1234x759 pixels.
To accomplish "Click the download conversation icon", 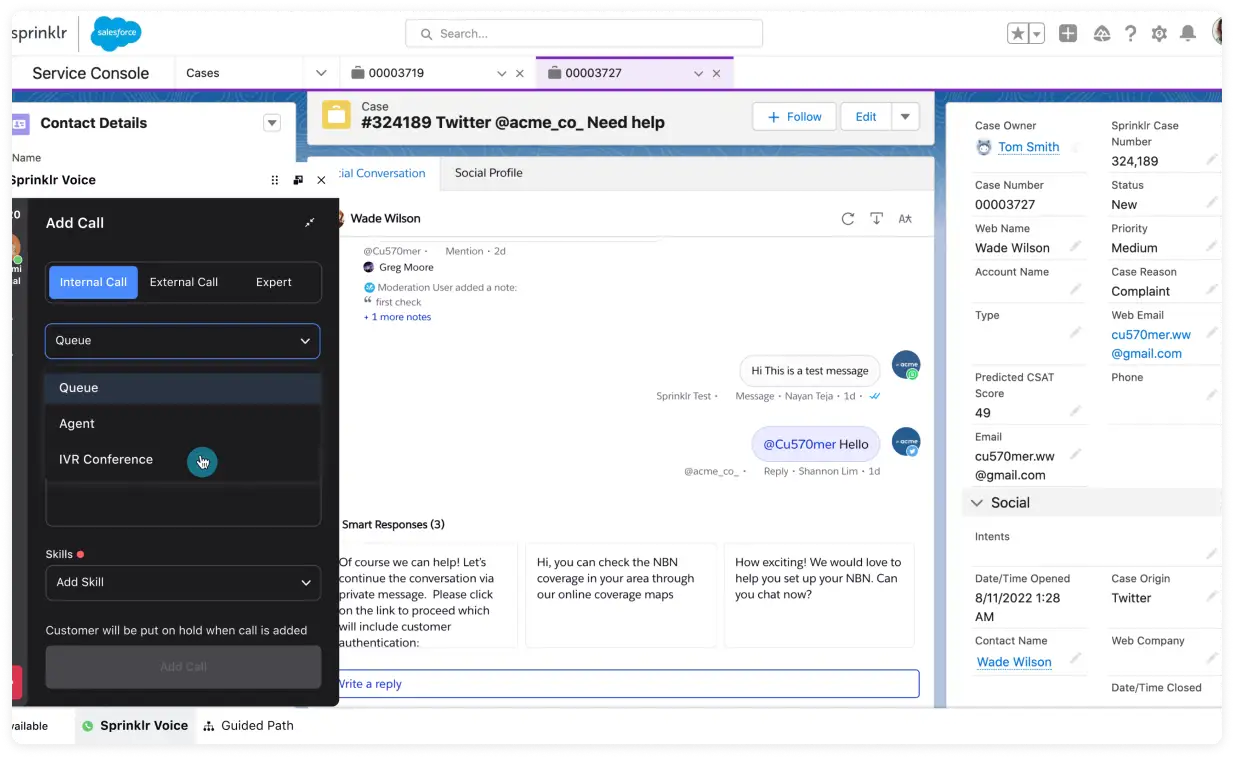I will tap(876, 218).
